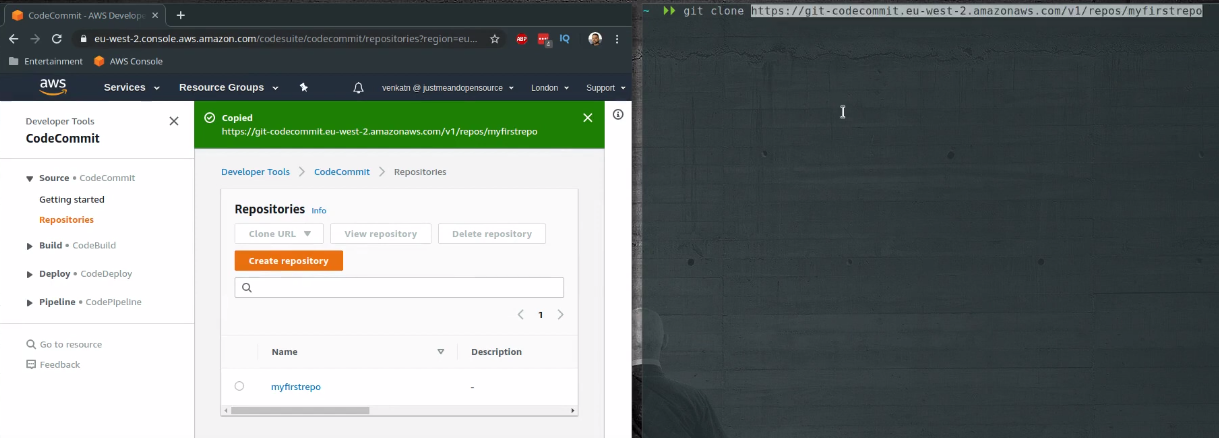Go forward in the browser
Viewport: 1219px width, 438px height.
(x=35, y=39)
